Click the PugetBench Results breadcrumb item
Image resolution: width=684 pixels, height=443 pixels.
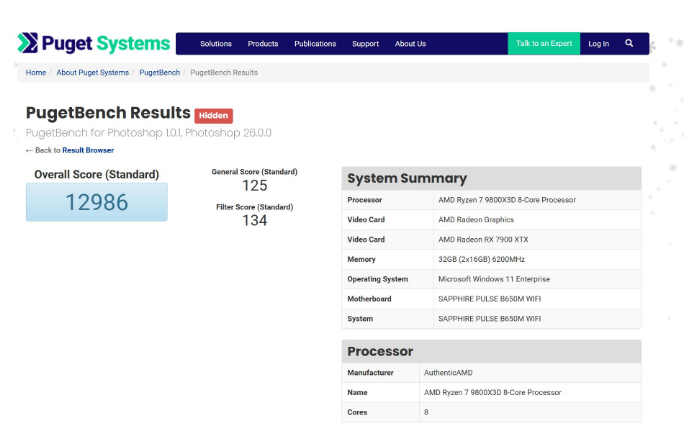tap(224, 73)
